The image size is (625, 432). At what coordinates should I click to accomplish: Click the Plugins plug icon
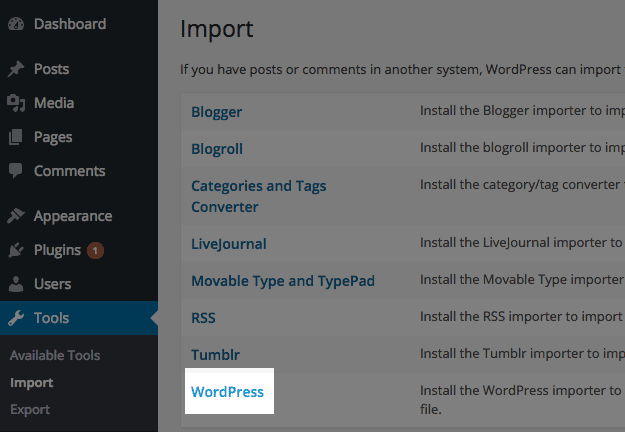coord(16,250)
